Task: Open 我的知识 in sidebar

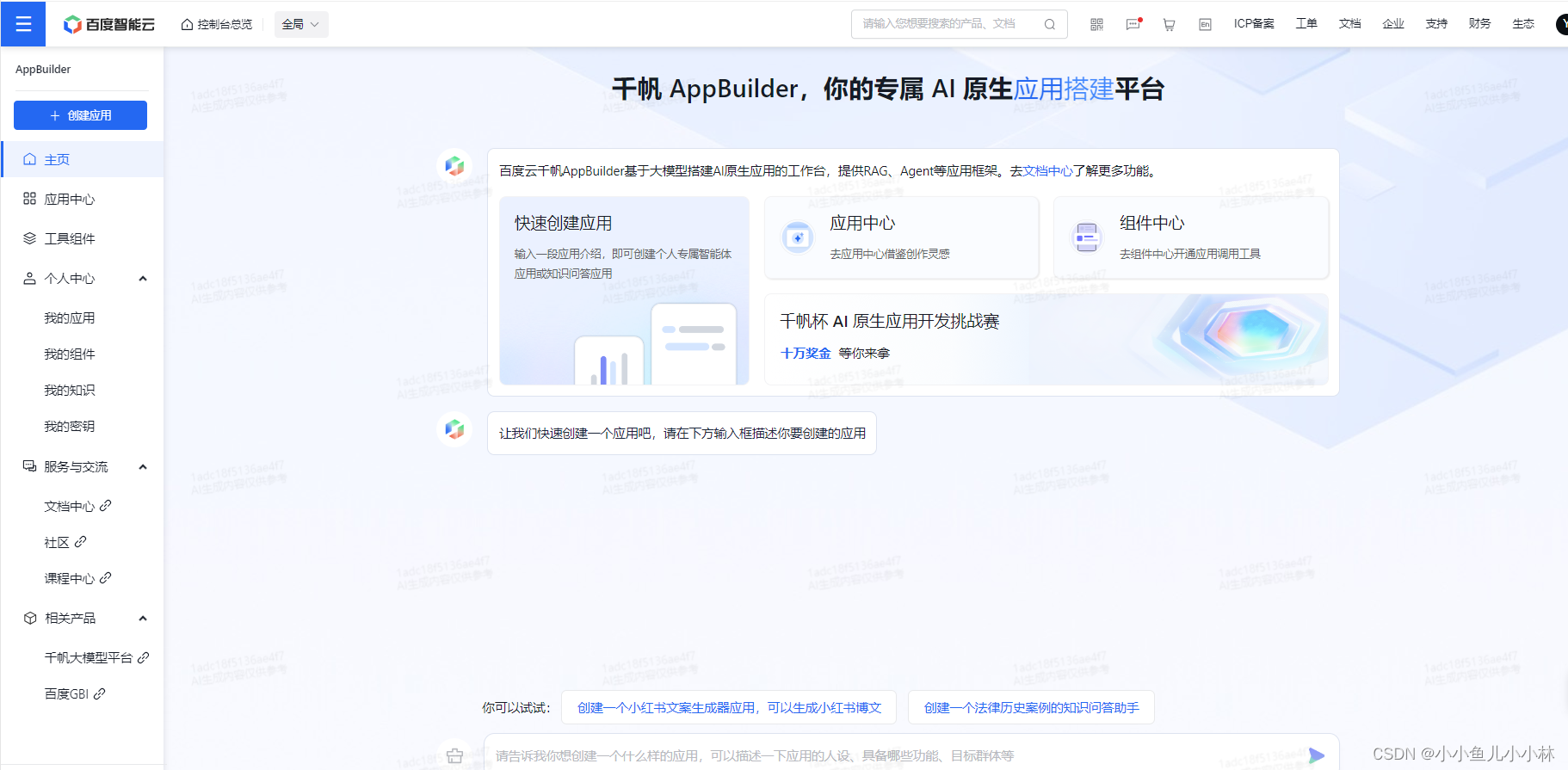Action: 70,391
